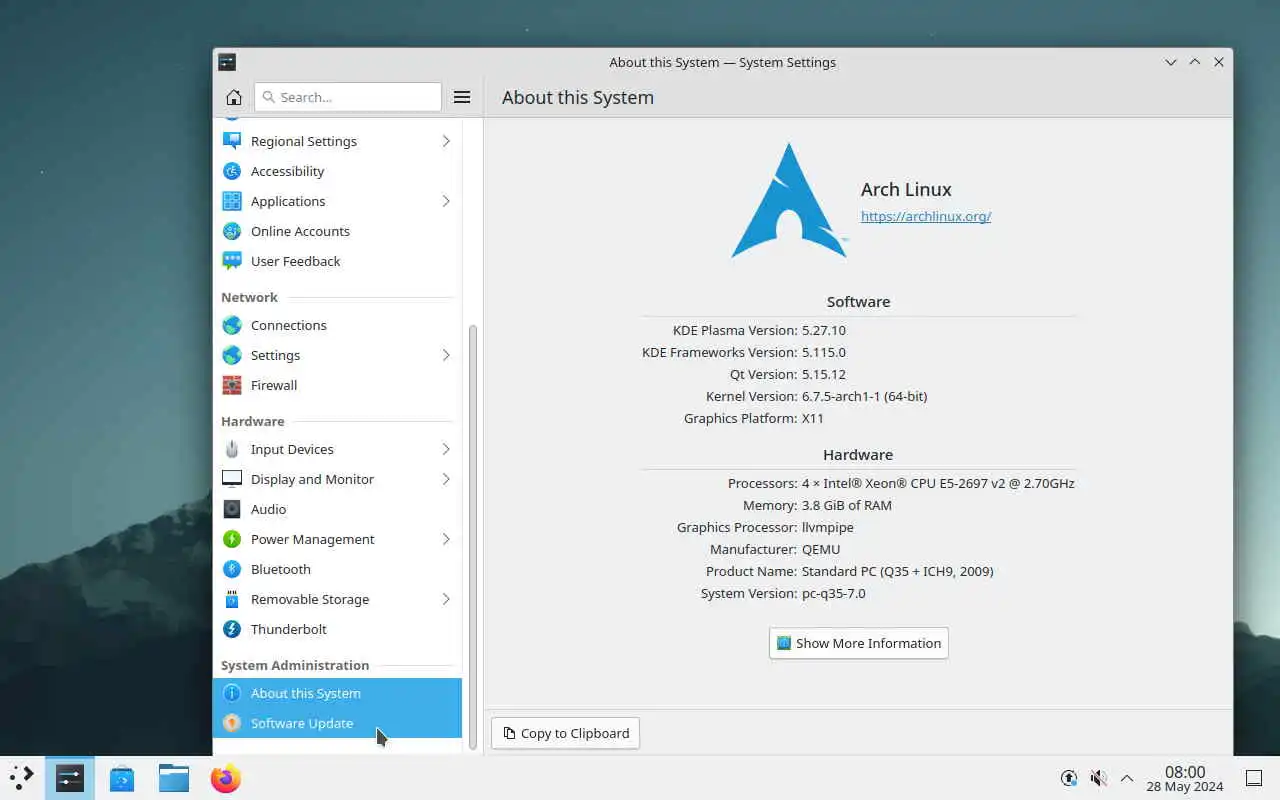Show the desktop via panel corner button
Image resolution: width=1280 pixels, height=800 pixels.
(1254, 778)
